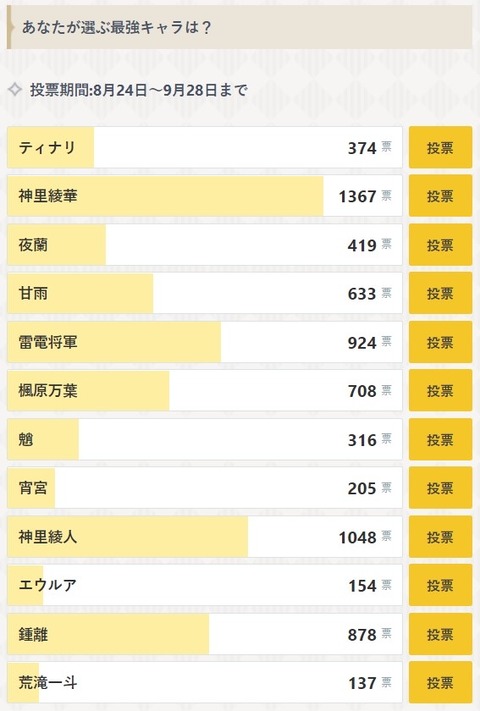Vote for 荒瀧一斗
Viewport: 480px width, 711px height.
[440, 682]
